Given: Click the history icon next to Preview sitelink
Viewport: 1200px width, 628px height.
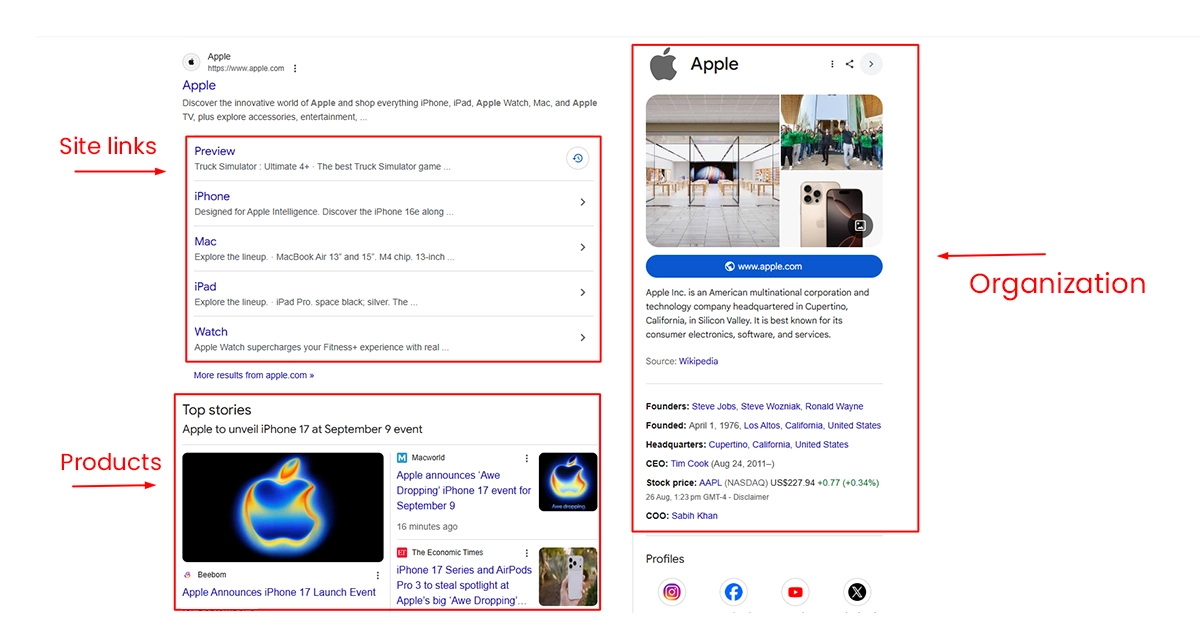Looking at the screenshot, I should point(577,158).
